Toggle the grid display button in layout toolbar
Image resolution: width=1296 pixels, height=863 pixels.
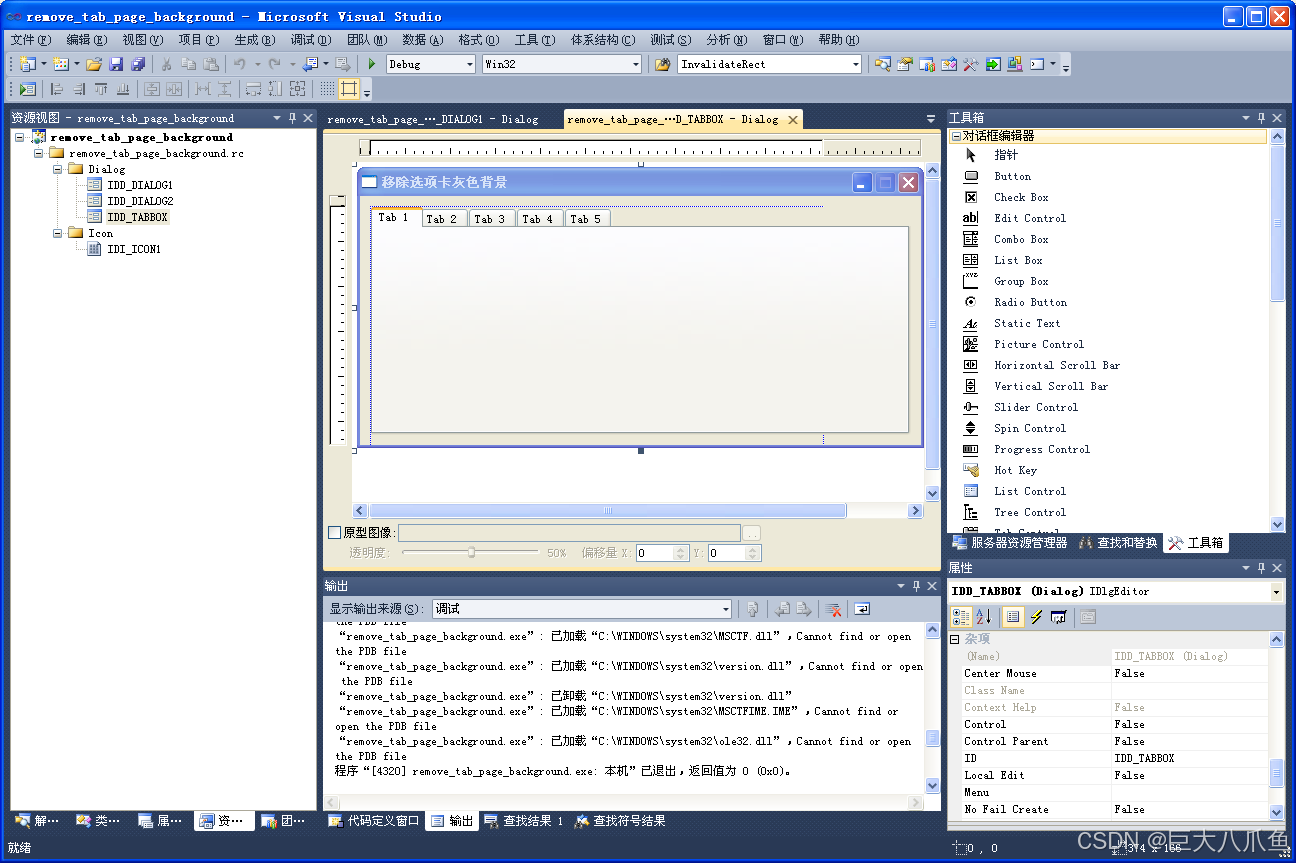[x=327, y=90]
